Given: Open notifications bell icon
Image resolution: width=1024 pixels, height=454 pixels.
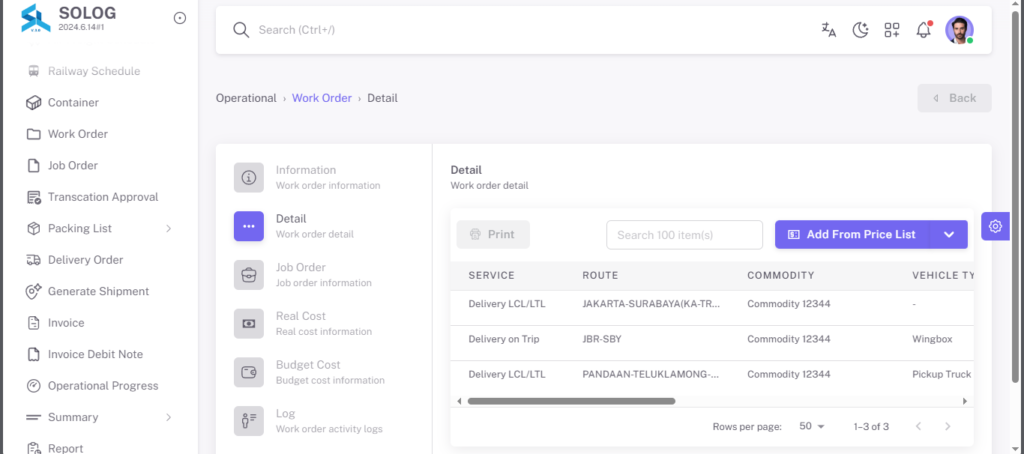Looking at the screenshot, I should [x=923, y=30].
